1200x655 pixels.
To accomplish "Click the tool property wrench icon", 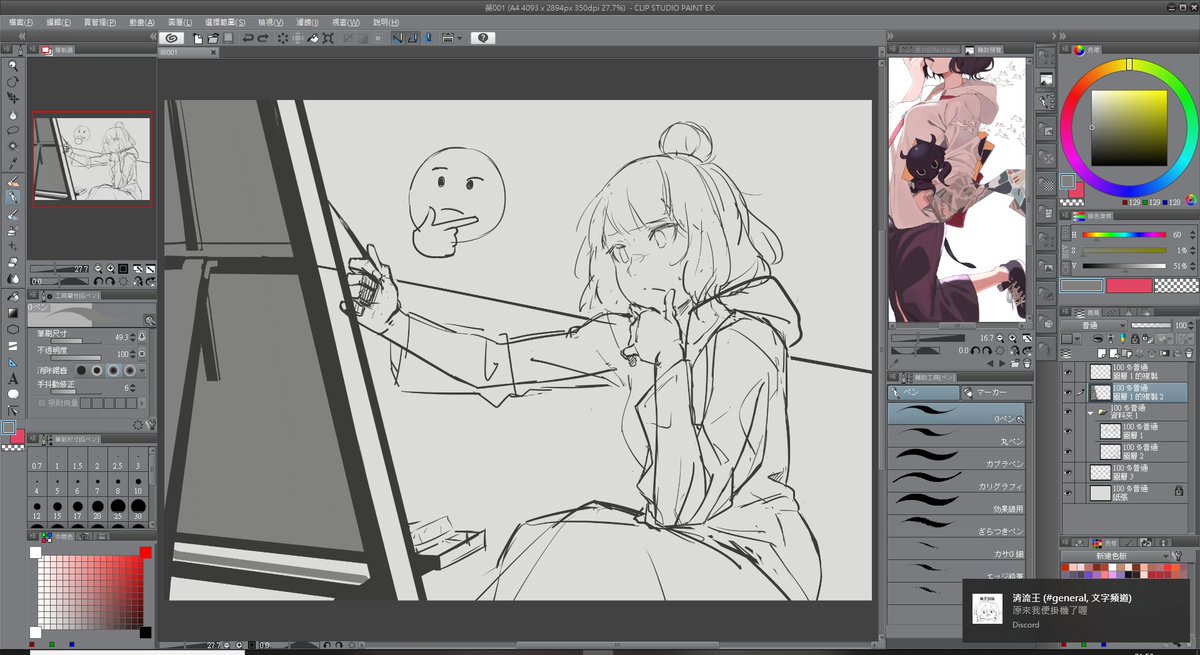I will pyautogui.click(x=151, y=423).
